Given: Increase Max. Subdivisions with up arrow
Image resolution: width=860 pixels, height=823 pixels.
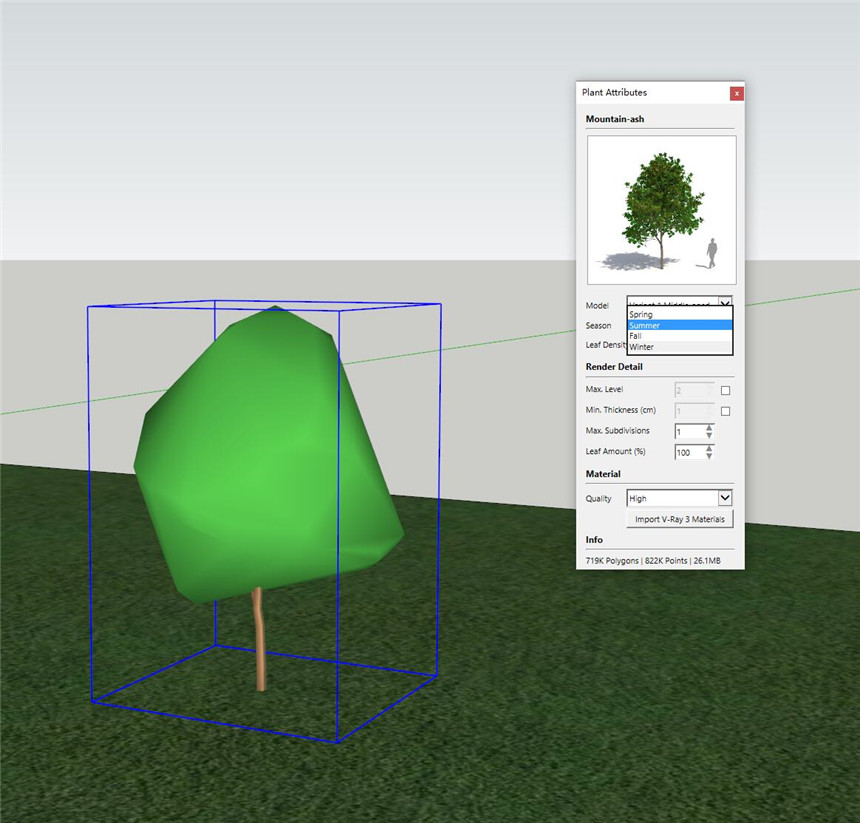Looking at the screenshot, I should point(710,427).
